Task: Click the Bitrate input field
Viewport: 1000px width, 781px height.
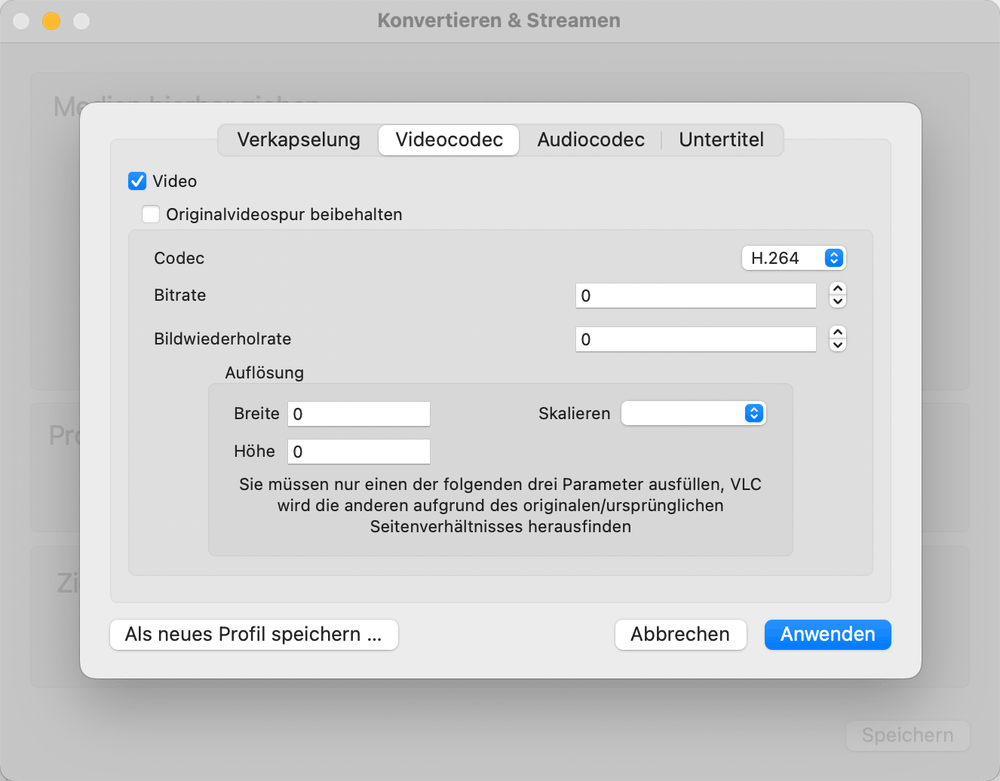Action: 696,296
